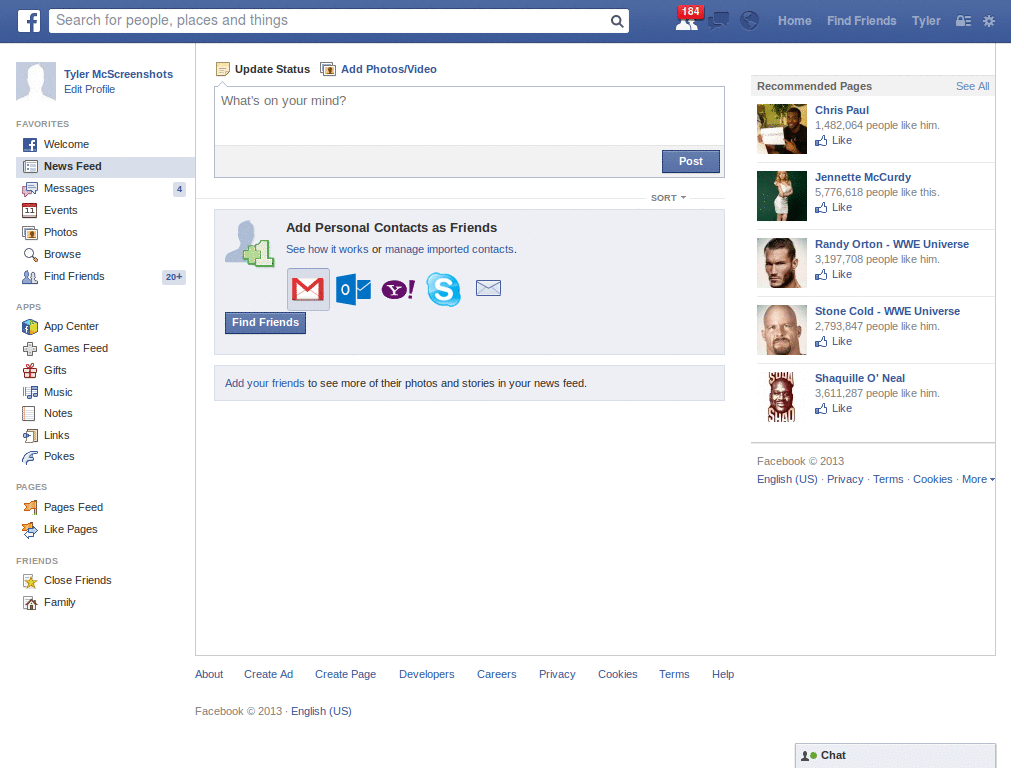Click the What's on your mind box
This screenshot has width=1024, height=768.
[x=469, y=116]
